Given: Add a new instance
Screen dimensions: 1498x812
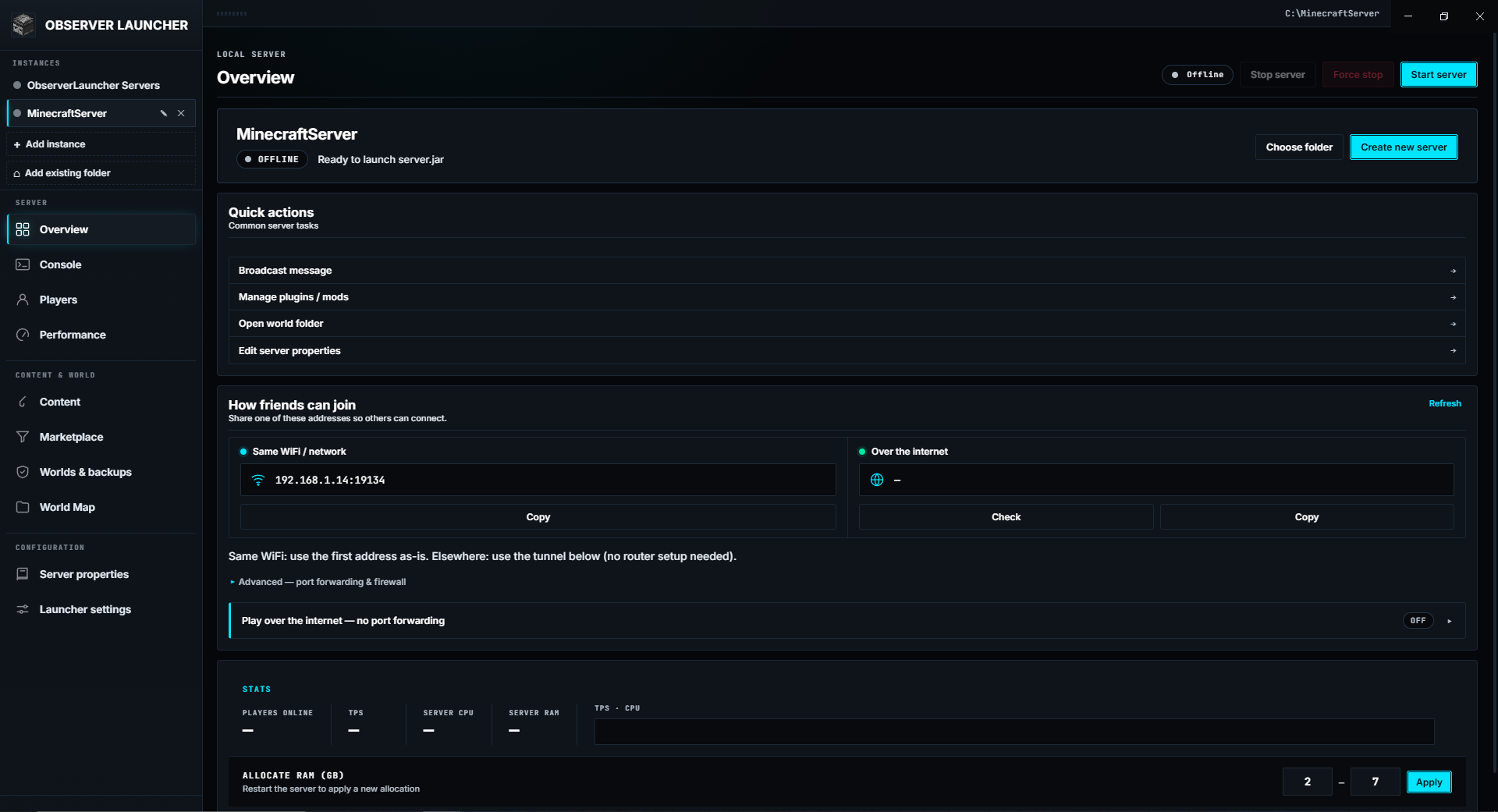Looking at the screenshot, I should tap(101, 144).
